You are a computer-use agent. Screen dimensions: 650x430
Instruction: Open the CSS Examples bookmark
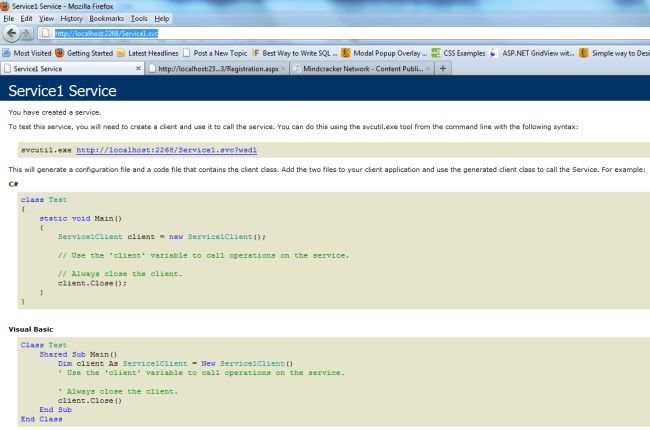click(458, 53)
